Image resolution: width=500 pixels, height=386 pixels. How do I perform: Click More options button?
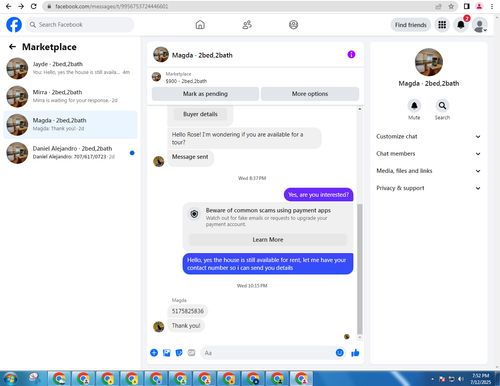tap(310, 94)
